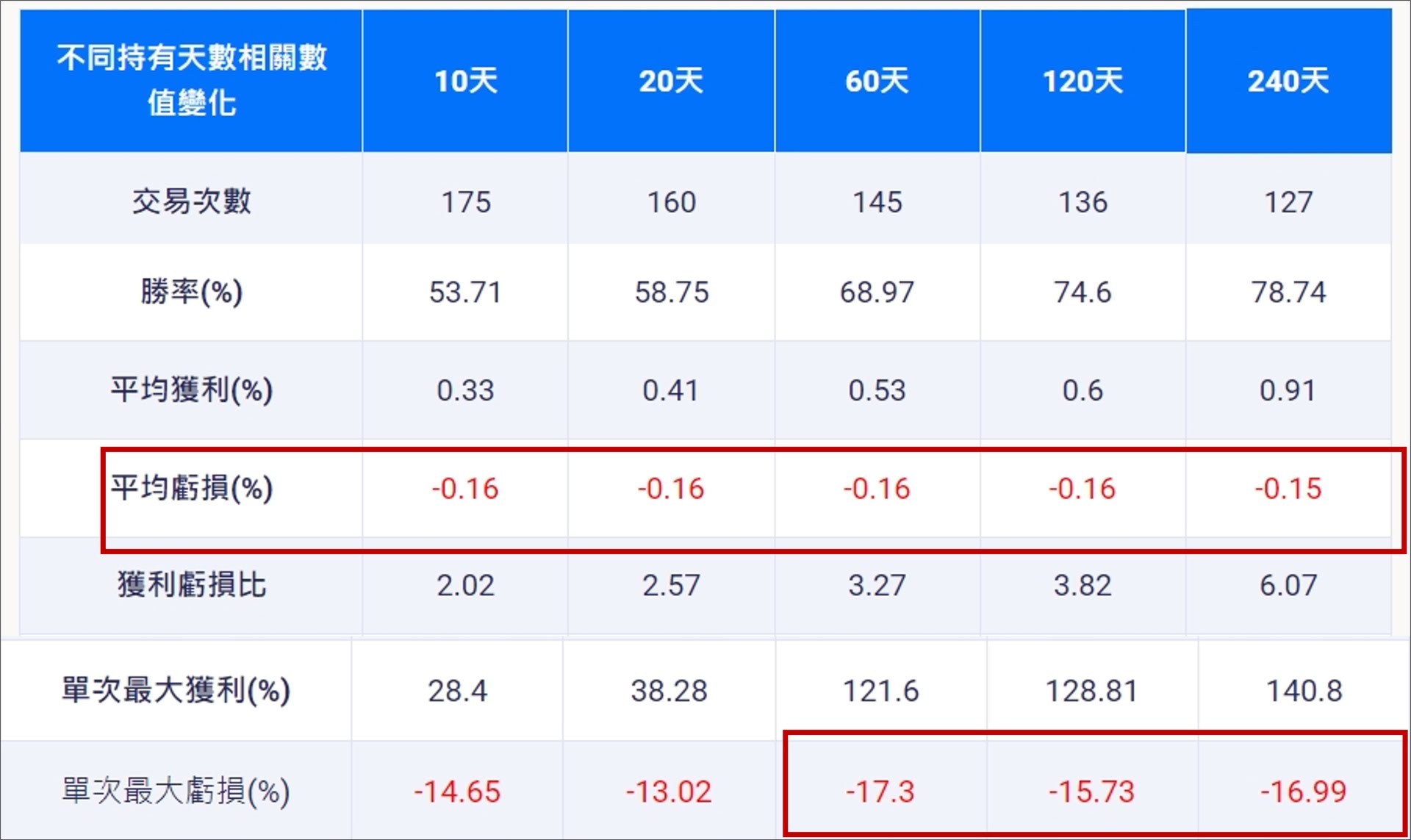Screen dimensions: 1411x840
Task: Select the 平均獲利(%) row label
Action: click(x=191, y=390)
